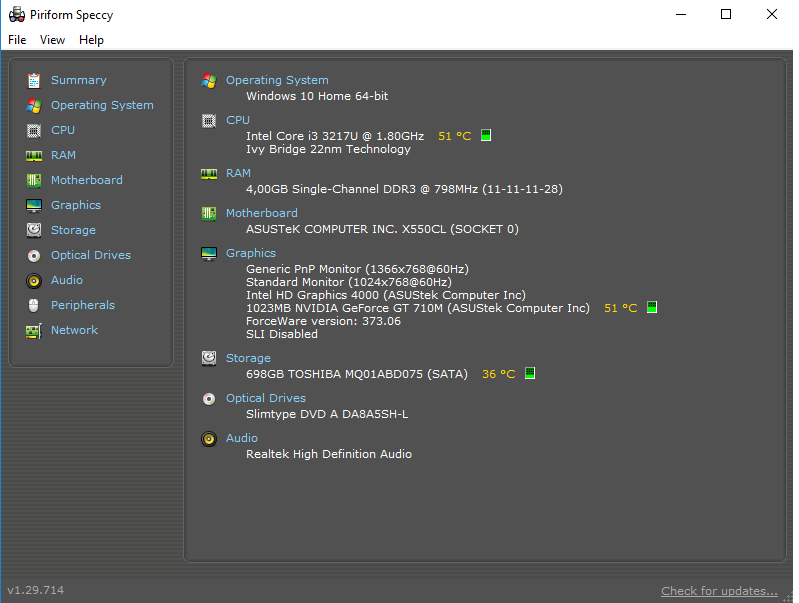The image size is (799, 603).
Task: Click the Audio speaker icon in sidebar
Action: point(34,280)
